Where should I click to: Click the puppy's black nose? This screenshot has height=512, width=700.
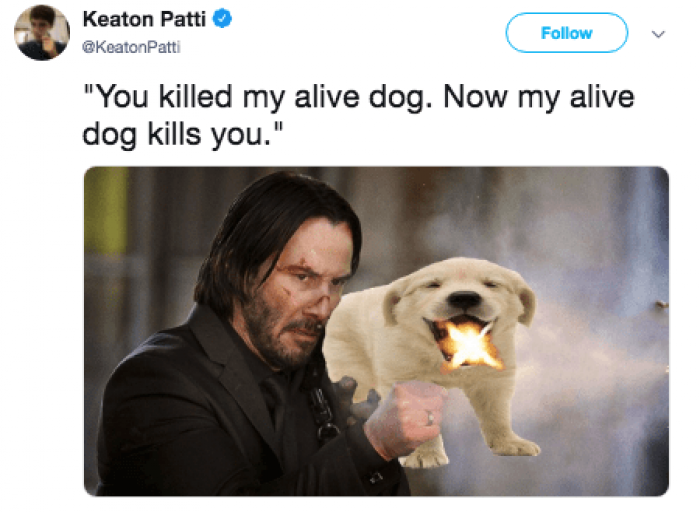coord(465,300)
